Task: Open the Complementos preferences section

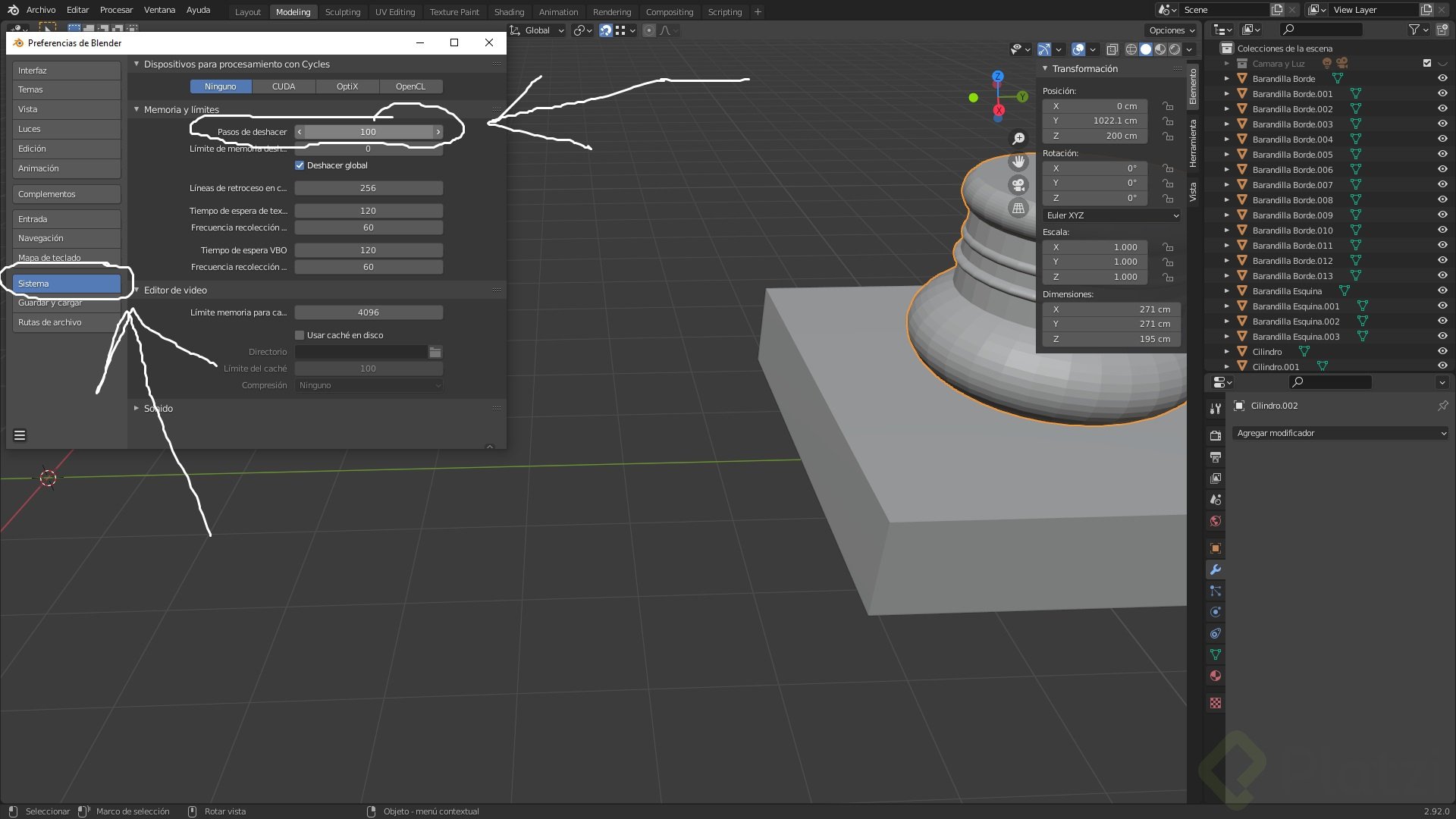Action: coord(66,194)
